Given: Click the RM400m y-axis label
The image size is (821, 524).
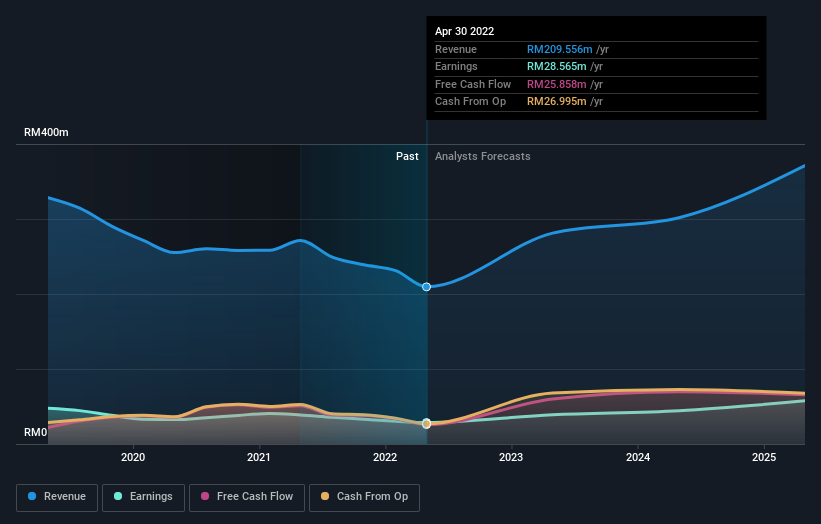Looking at the screenshot, I should point(46,132).
